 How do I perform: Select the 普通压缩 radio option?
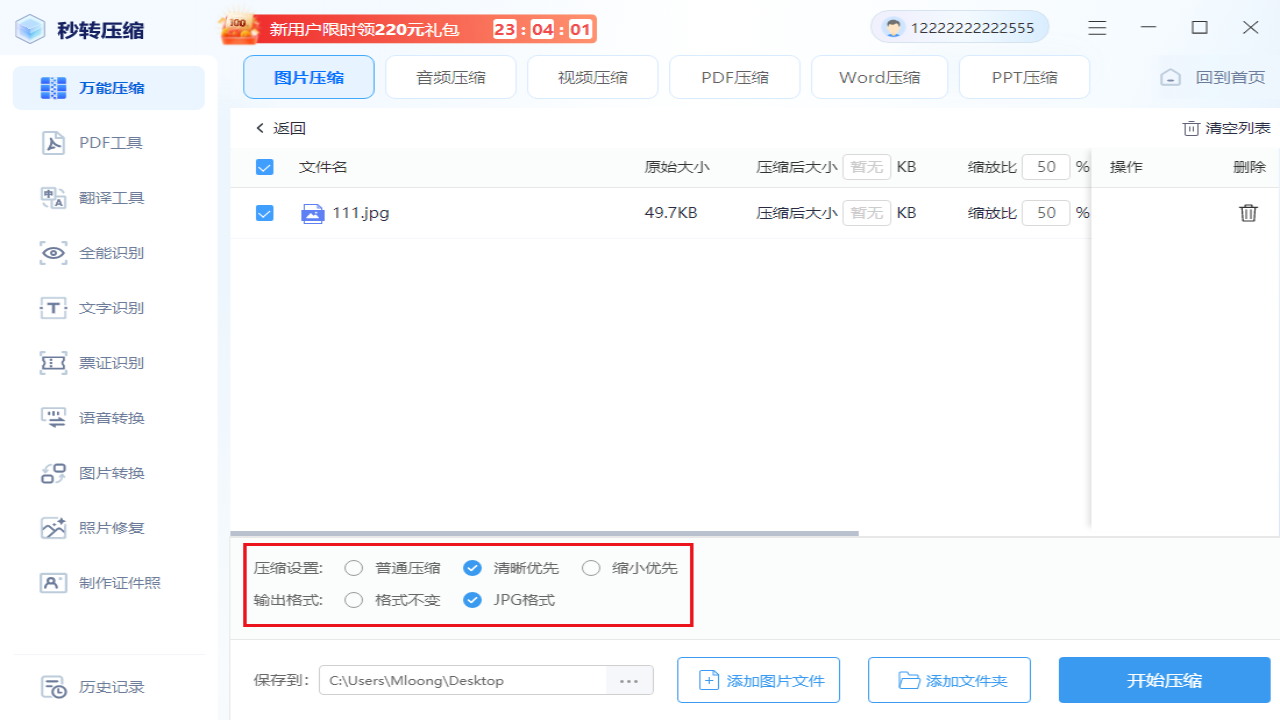(353, 567)
